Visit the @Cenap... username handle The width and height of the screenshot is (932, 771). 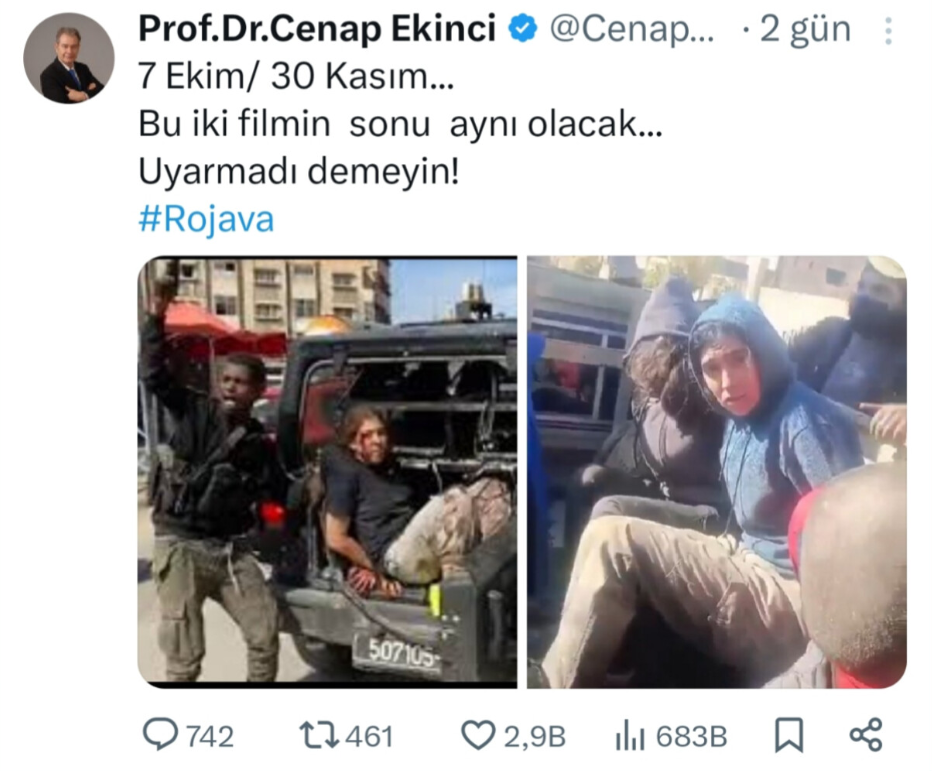point(631,29)
